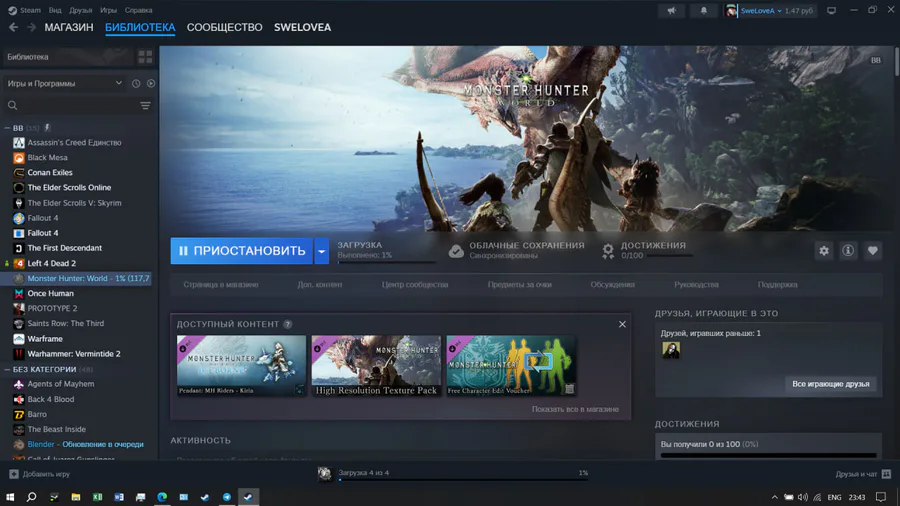
Task: Open Pendant: MH Riders - Kiria DLC
Action: (x=242, y=365)
